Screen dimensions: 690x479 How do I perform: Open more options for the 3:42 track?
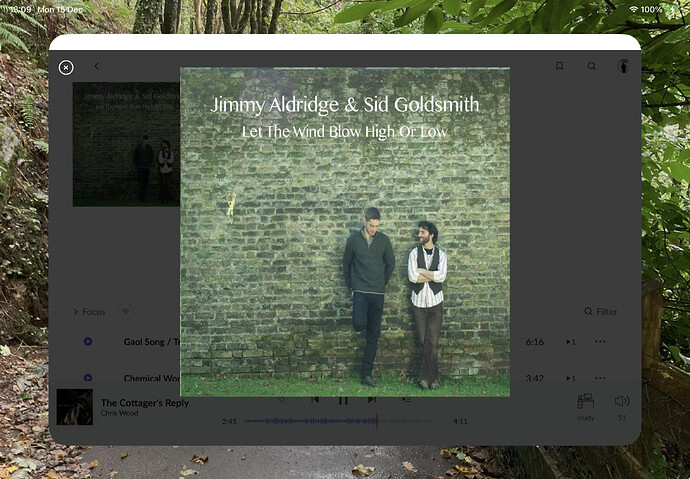click(x=600, y=378)
